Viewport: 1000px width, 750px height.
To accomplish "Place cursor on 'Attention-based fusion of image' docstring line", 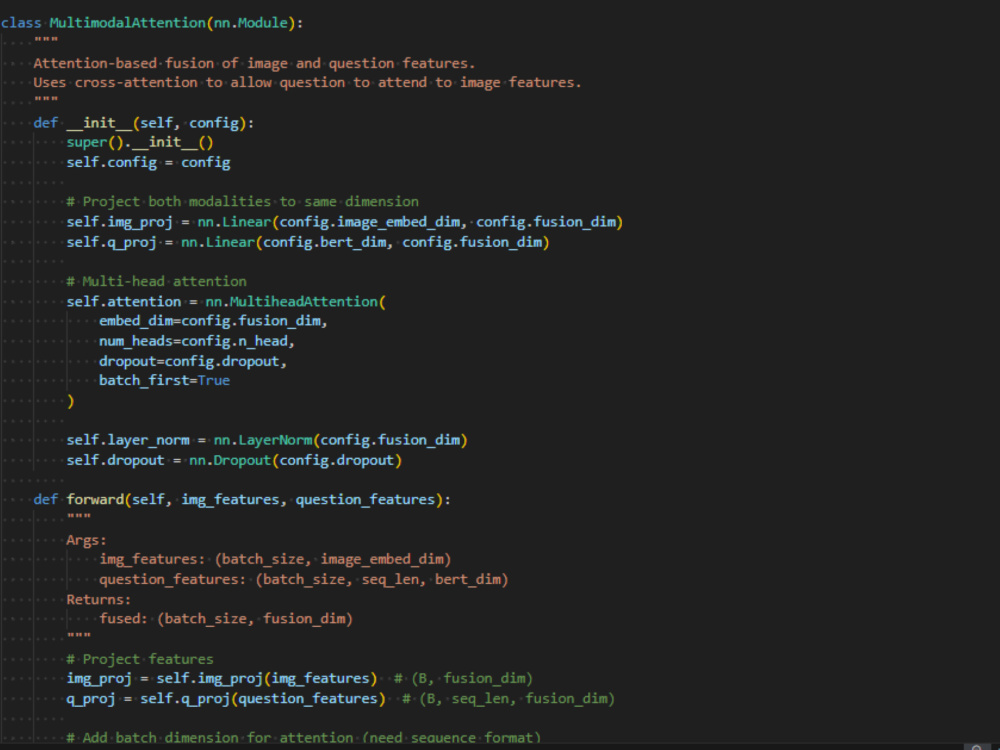I will 254,63.
